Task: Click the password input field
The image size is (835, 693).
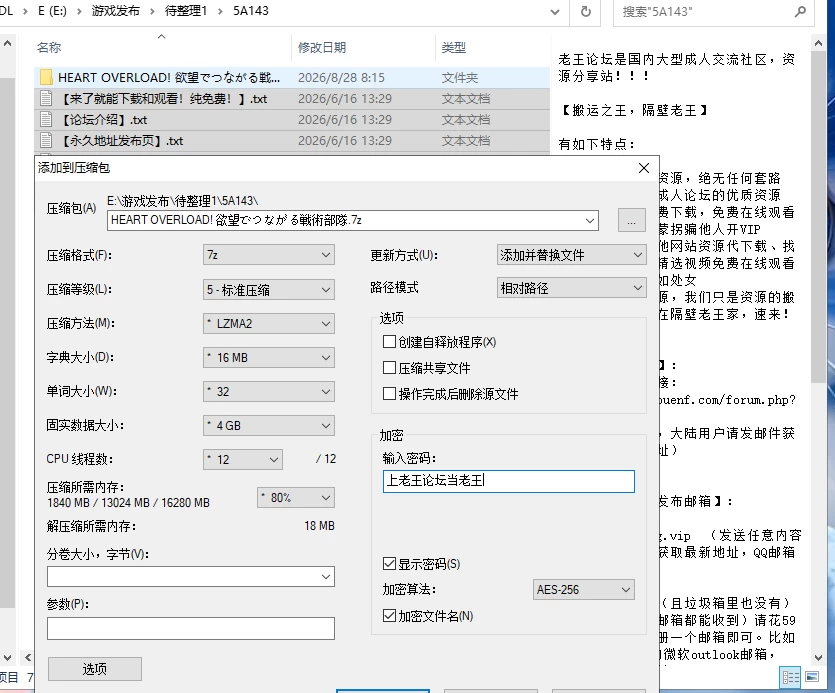Action: pos(509,482)
